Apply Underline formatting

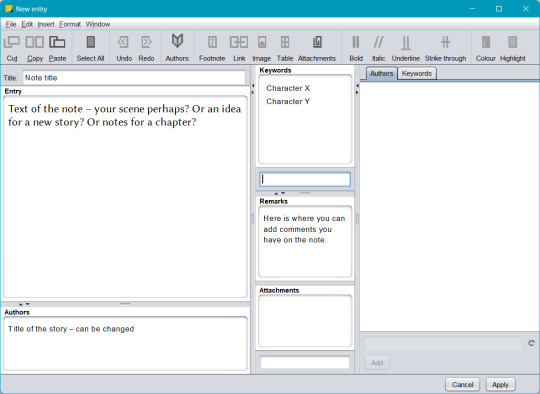click(x=406, y=48)
